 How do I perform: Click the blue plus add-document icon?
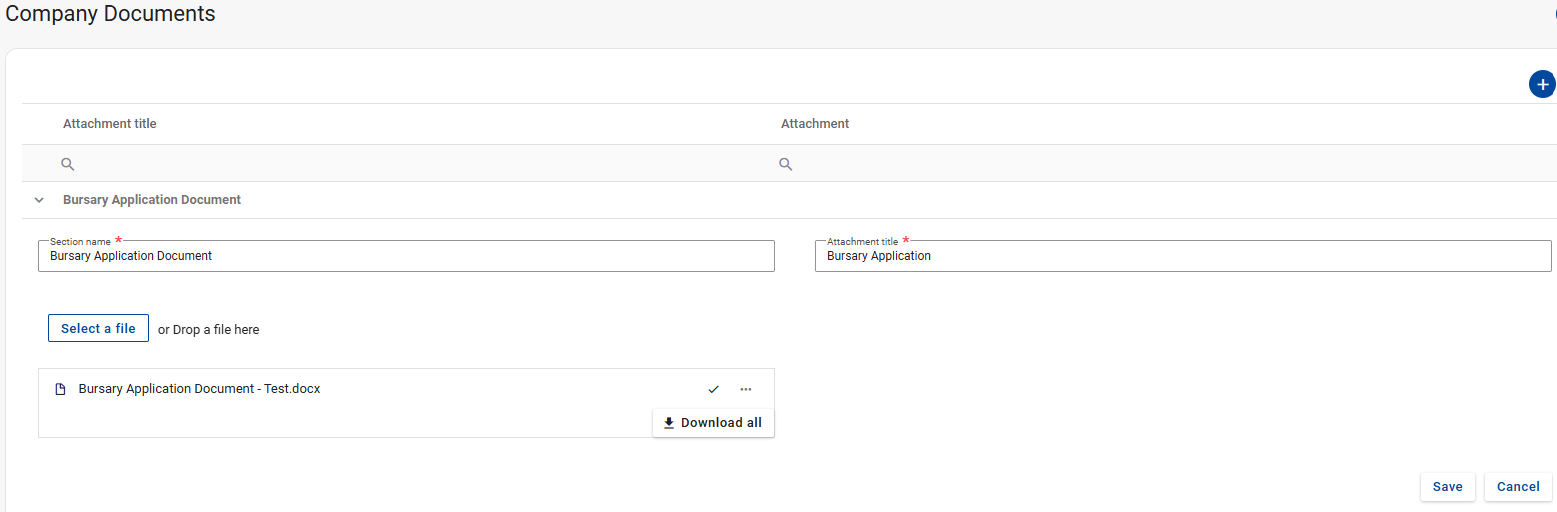click(1542, 85)
